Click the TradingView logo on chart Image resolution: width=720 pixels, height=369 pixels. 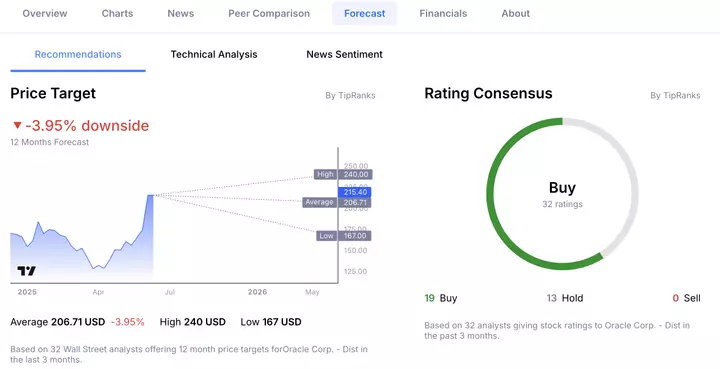26,271
